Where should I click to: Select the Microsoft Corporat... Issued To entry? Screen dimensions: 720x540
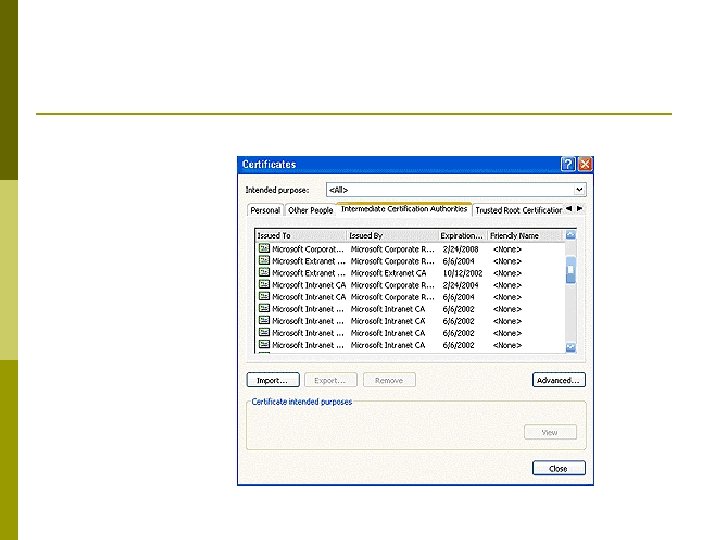click(308, 249)
